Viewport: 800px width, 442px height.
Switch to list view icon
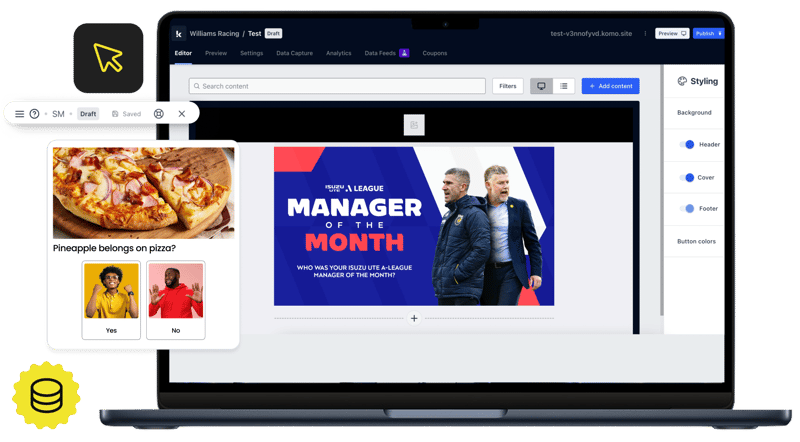(x=564, y=86)
